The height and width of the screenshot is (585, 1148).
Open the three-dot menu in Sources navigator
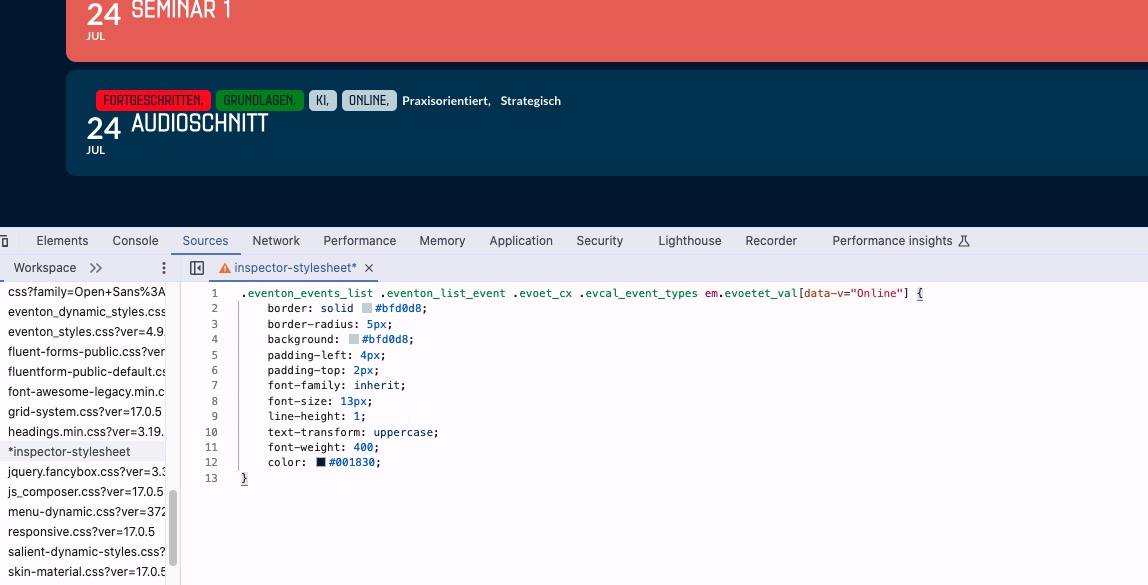[x=164, y=268]
